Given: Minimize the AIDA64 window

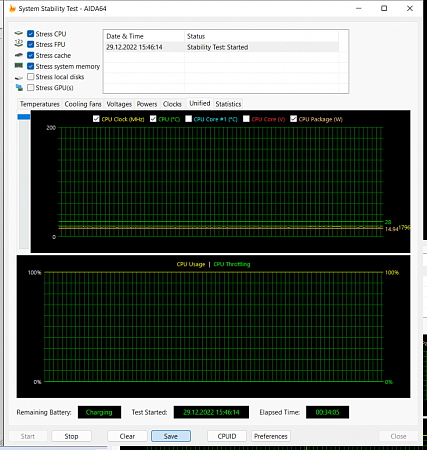Looking at the screenshot, I should [x=359, y=8].
